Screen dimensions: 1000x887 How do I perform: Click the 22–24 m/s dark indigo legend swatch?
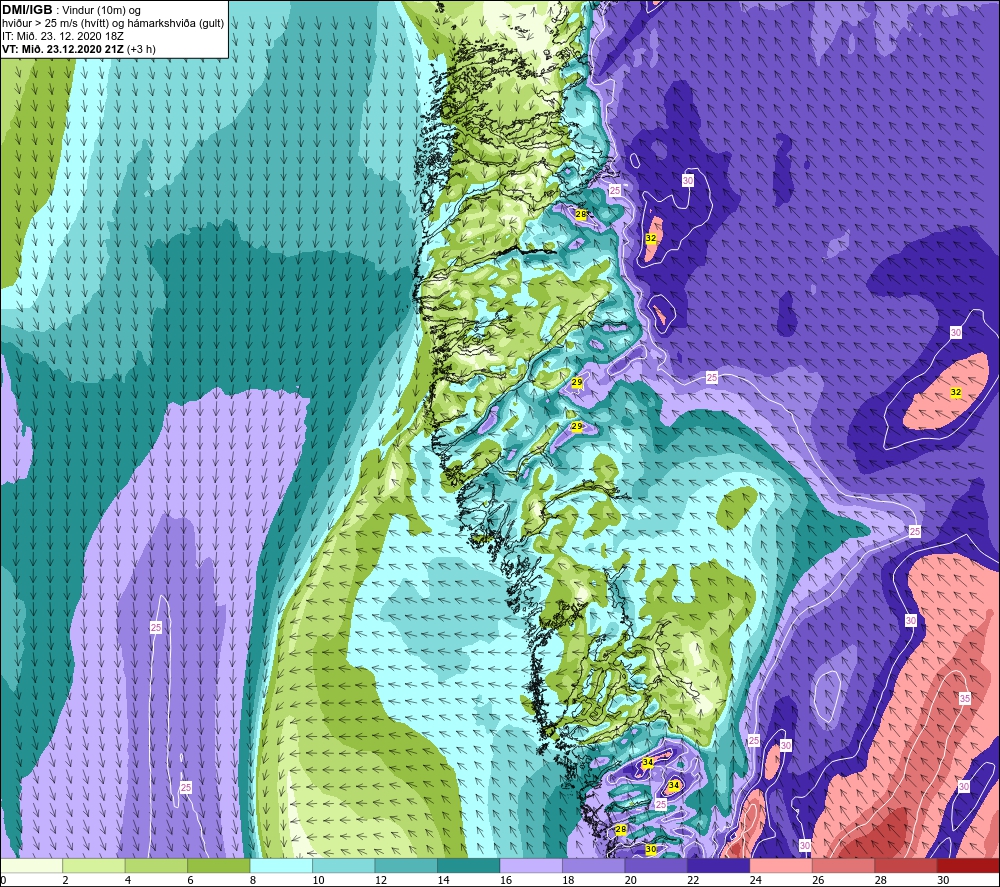[719, 865]
